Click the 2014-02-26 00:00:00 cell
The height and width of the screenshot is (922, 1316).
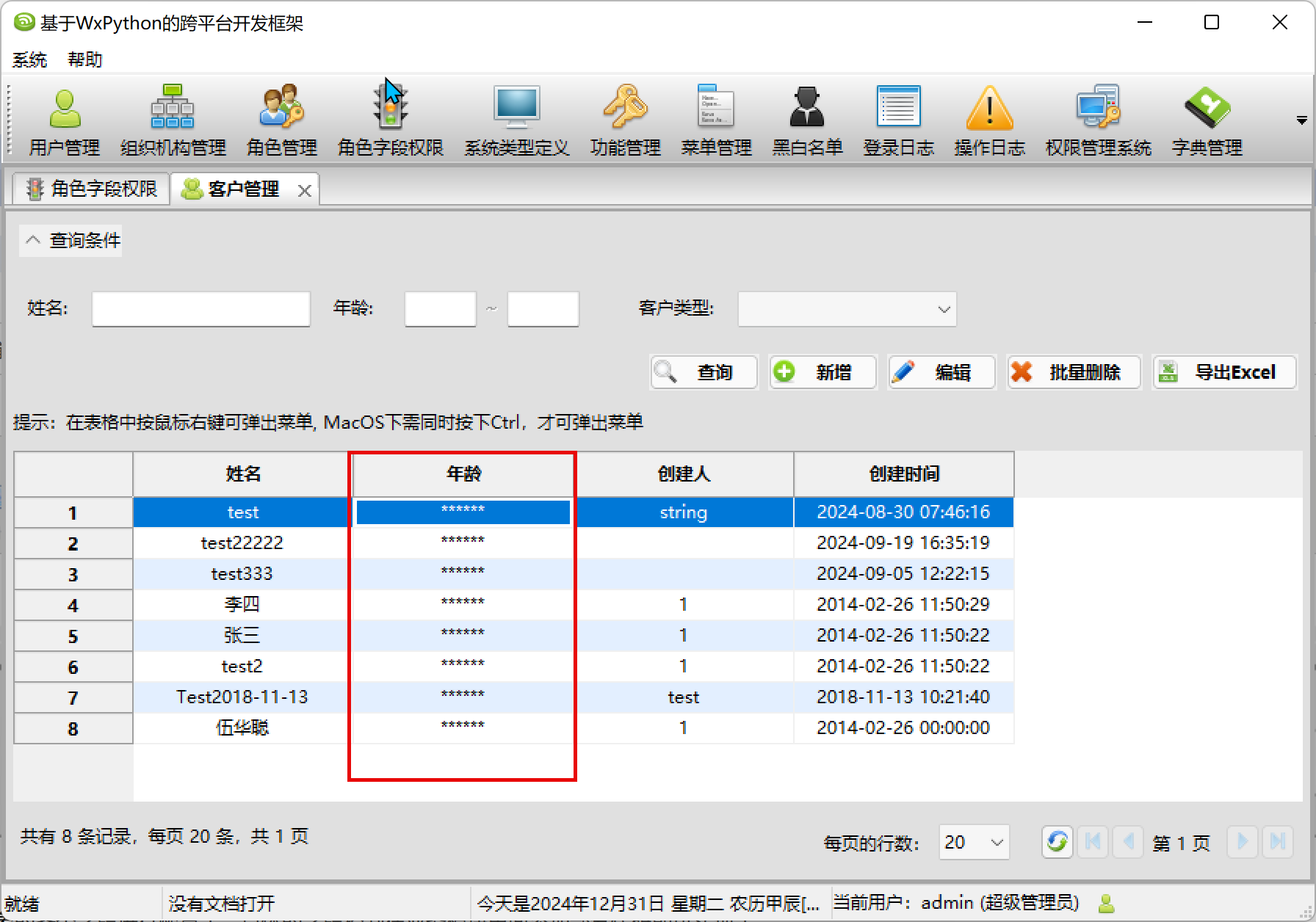904,728
